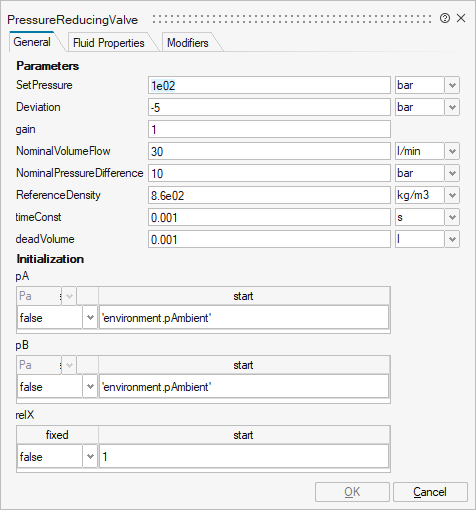The height and width of the screenshot is (510, 476).
Task: Click the SetPressure value field
Action: click(269, 85)
